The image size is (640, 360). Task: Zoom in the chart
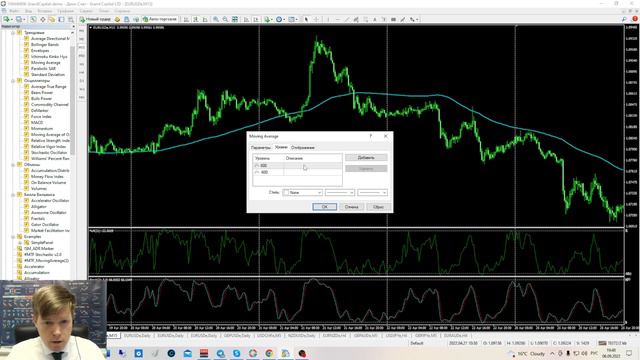216,19
